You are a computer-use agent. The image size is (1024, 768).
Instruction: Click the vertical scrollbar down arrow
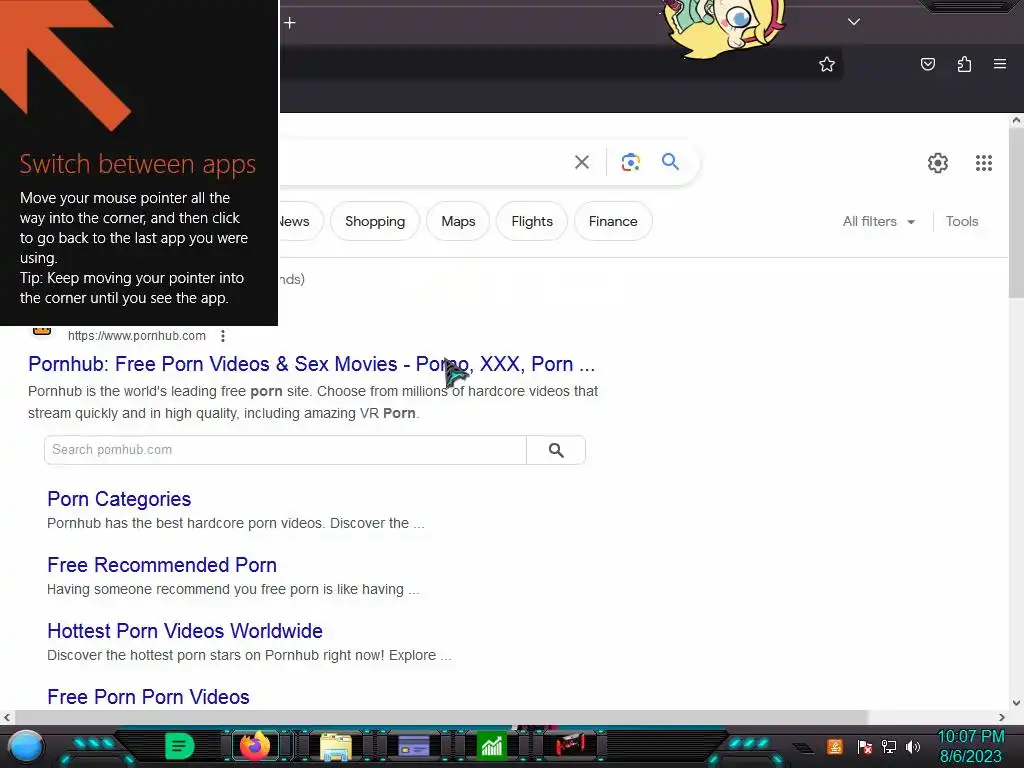(x=1016, y=703)
